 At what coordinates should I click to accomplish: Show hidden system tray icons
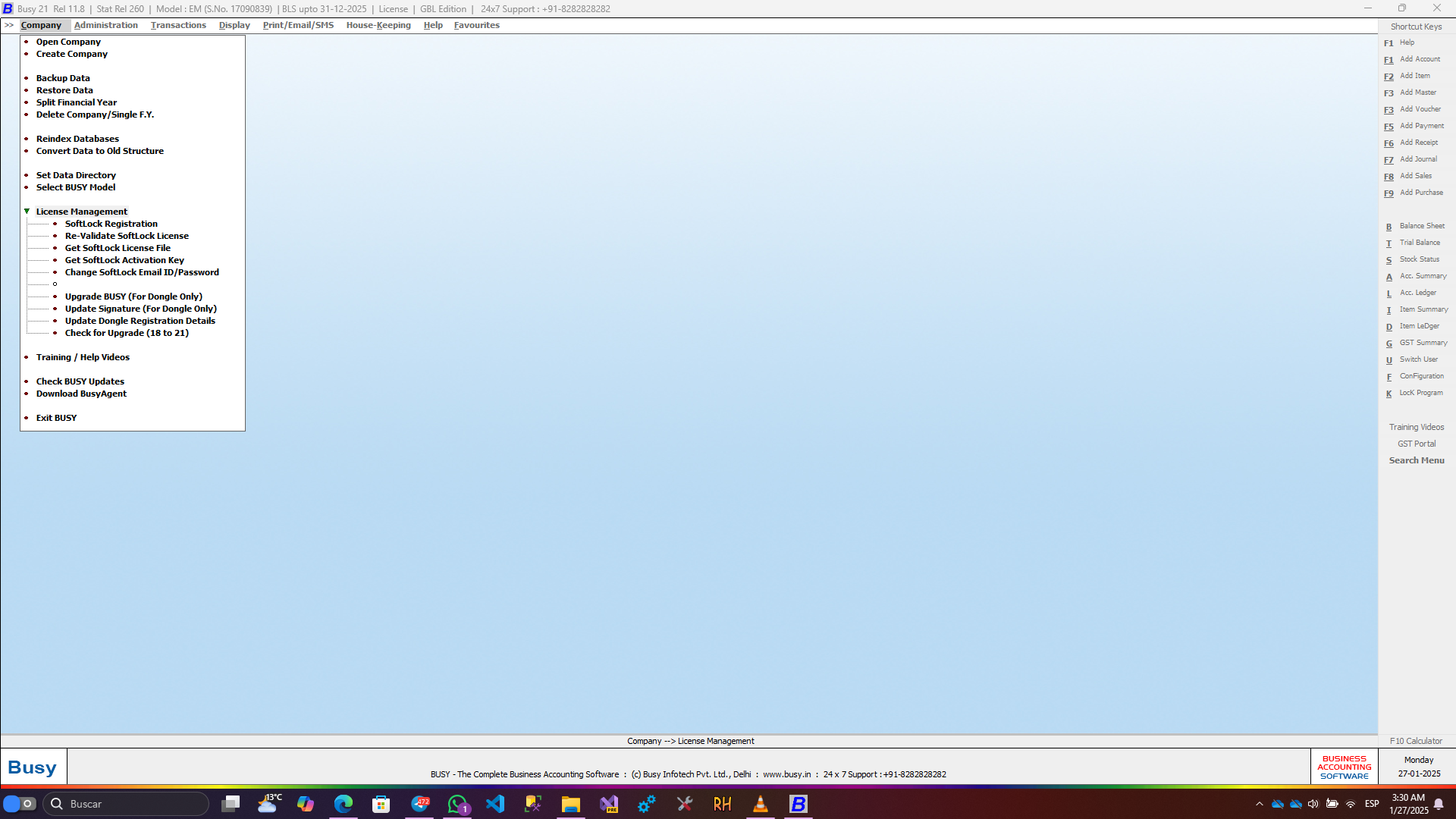[1260, 804]
